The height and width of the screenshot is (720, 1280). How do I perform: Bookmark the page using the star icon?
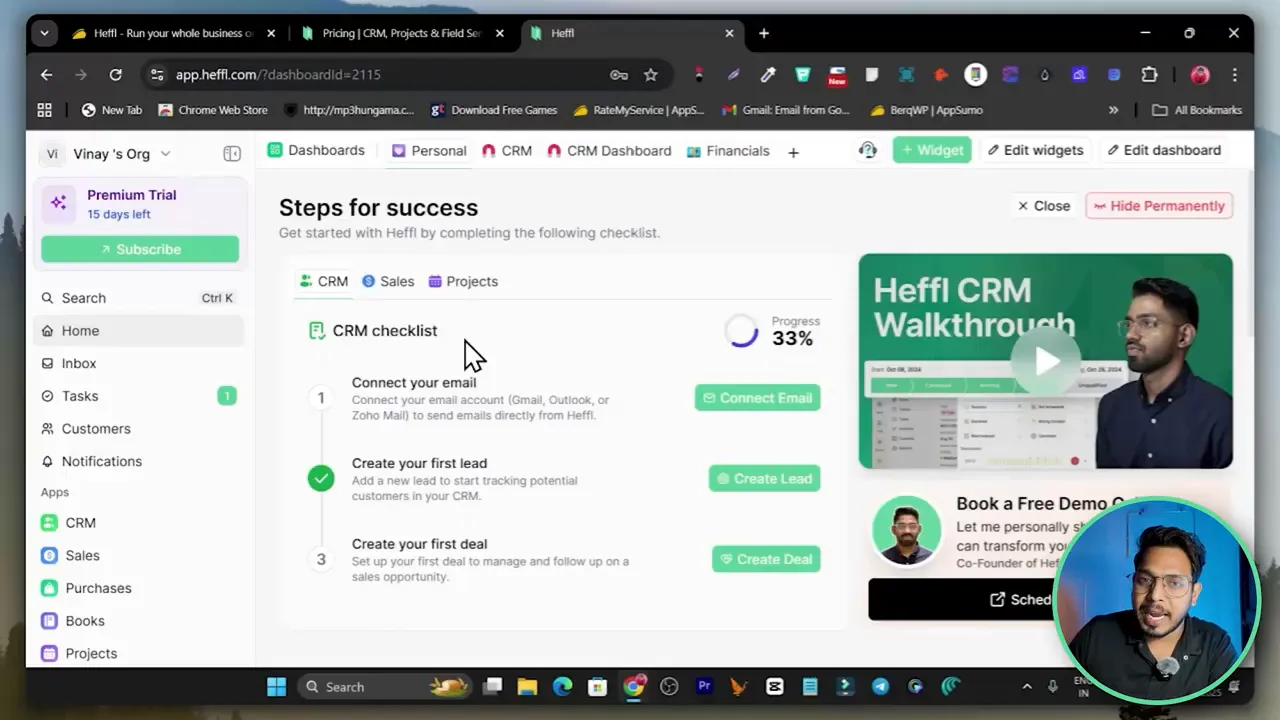[x=651, y=74]
